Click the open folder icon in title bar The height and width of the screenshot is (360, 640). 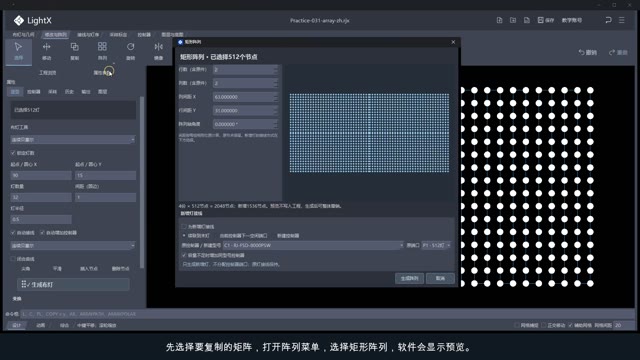(513, 20)
